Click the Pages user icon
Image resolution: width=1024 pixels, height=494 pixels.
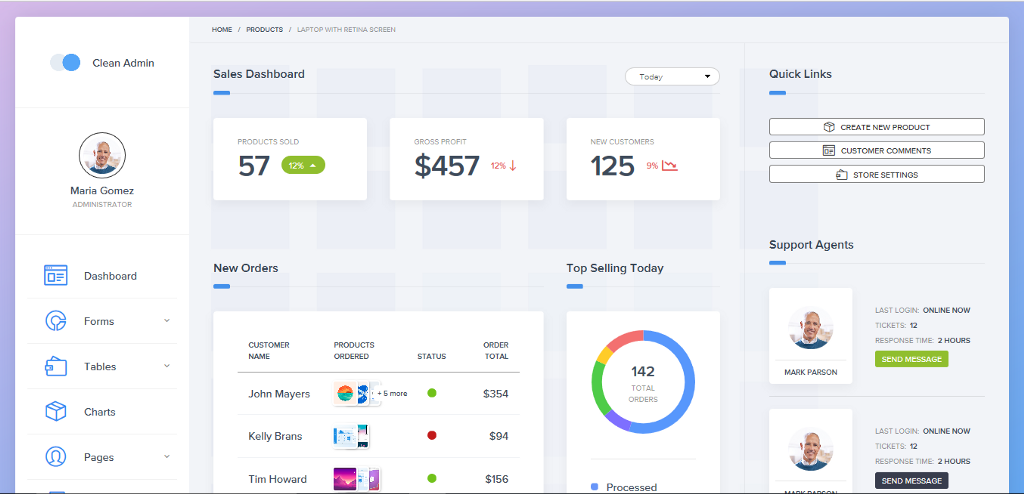[55, 457]
